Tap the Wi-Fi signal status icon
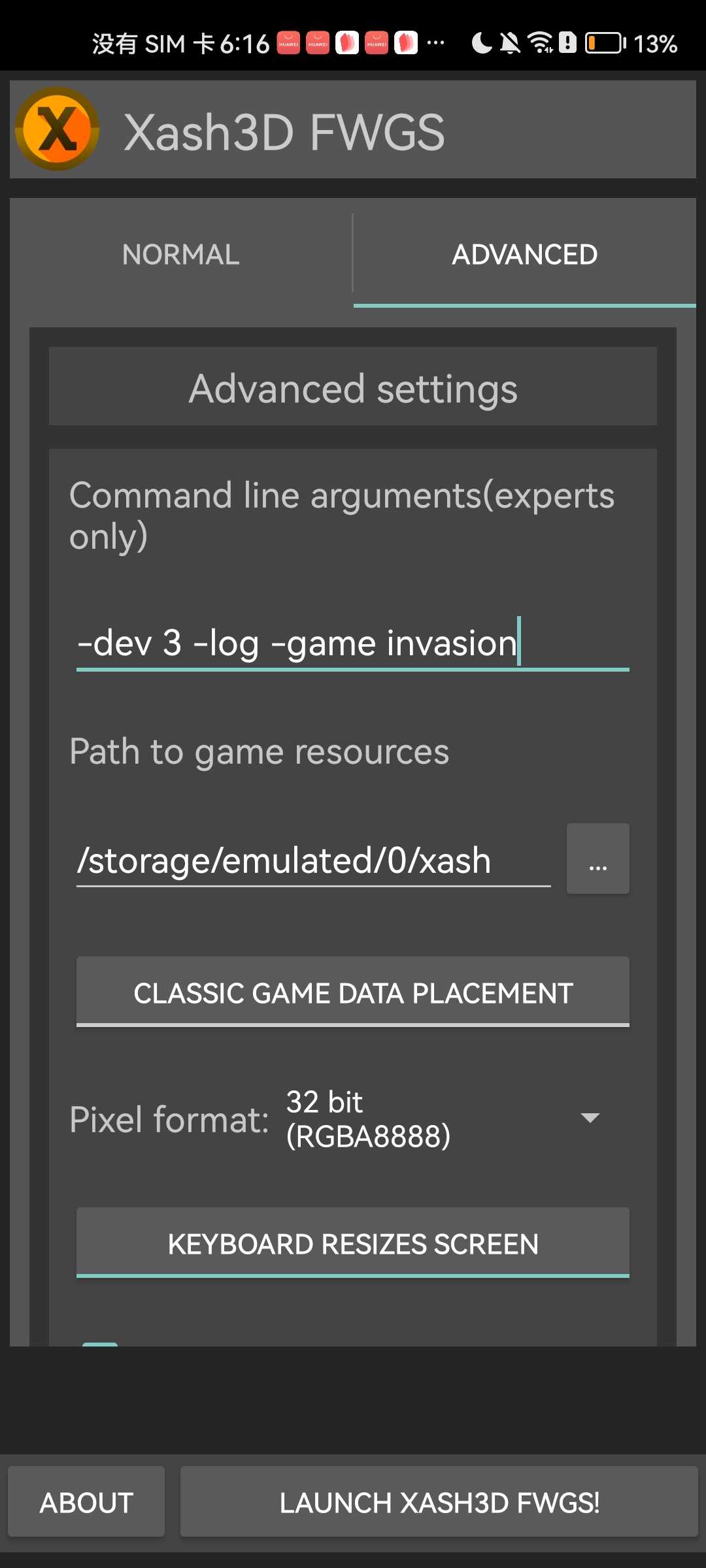Image resolution: width=706 pixels, height=1568 pixels. pos(540,43)
